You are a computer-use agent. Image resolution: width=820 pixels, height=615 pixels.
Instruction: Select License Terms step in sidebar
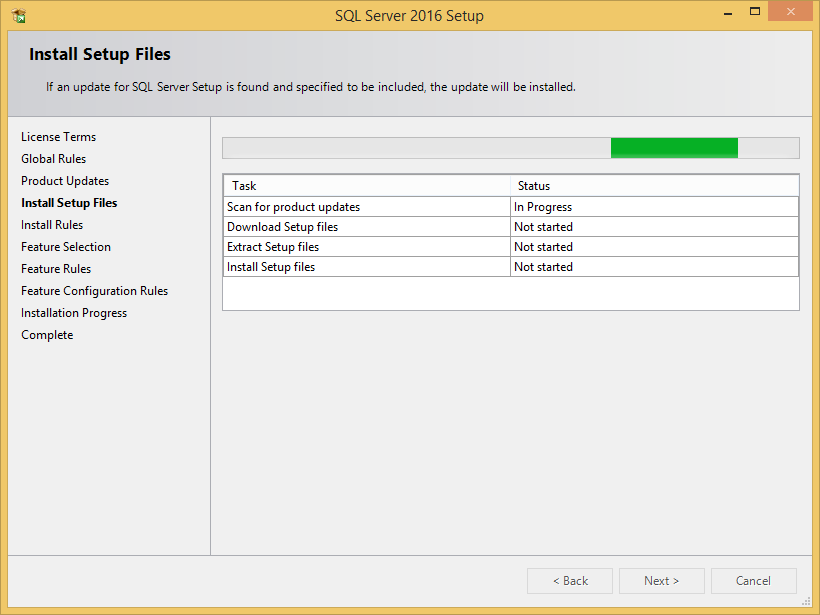59,137
